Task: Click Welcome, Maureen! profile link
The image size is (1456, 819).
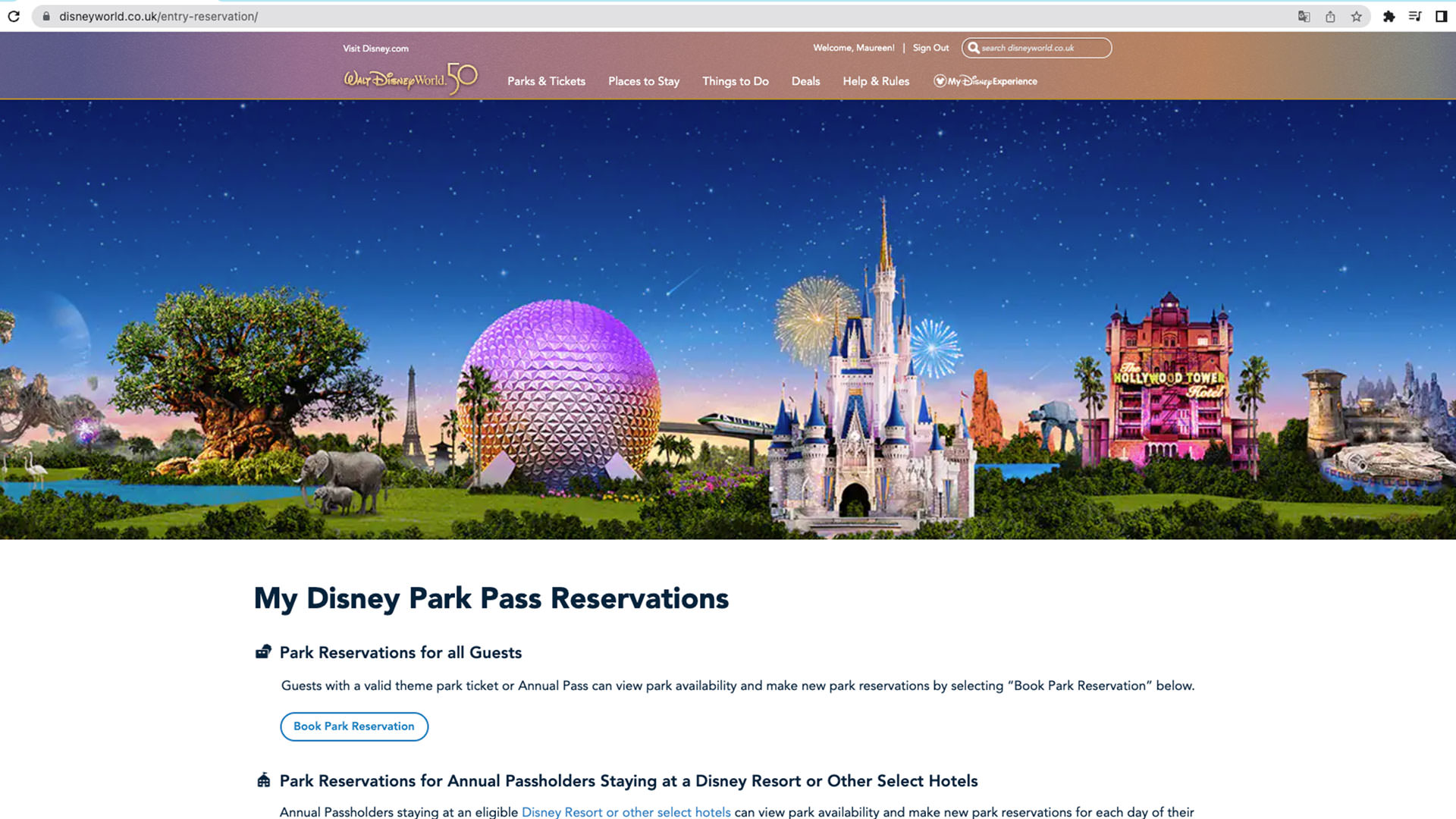Action: (x=854, y=48)
